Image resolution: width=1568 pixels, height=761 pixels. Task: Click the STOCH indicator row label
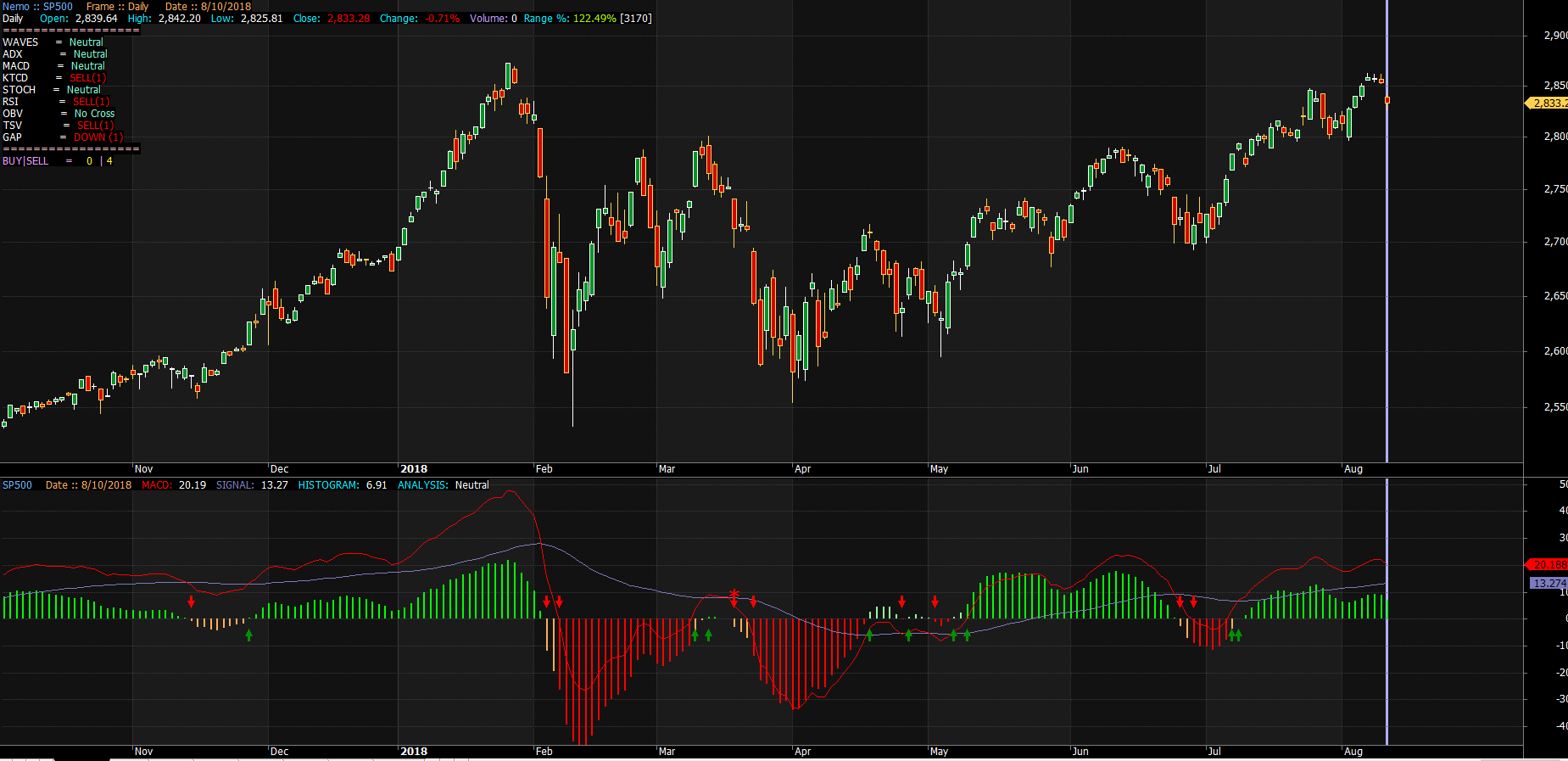tap(19, 89)
